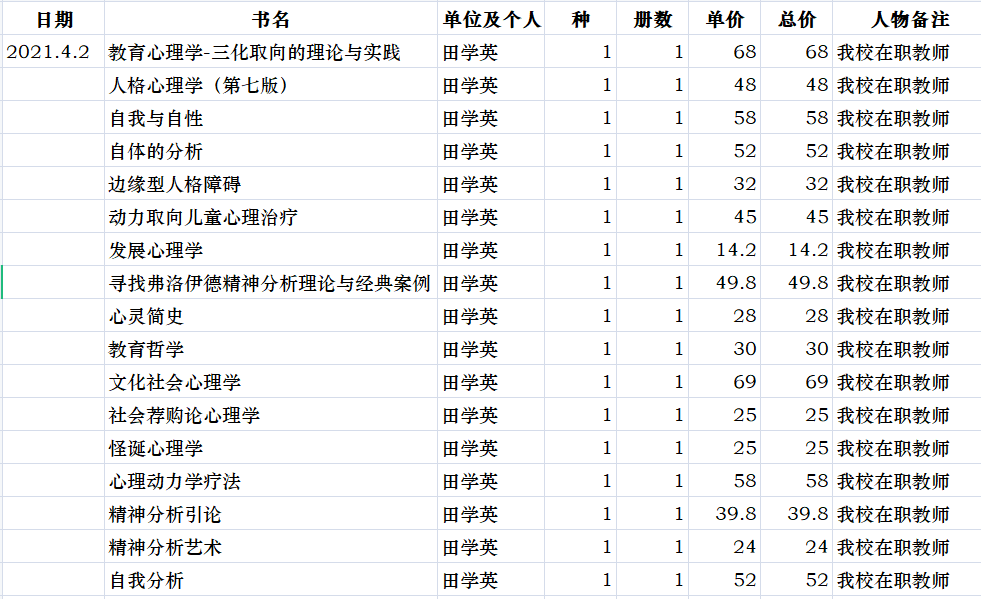Click the 单位及个人 column header
The width and height of the screenshot is (981, 599).
(491, 18)
